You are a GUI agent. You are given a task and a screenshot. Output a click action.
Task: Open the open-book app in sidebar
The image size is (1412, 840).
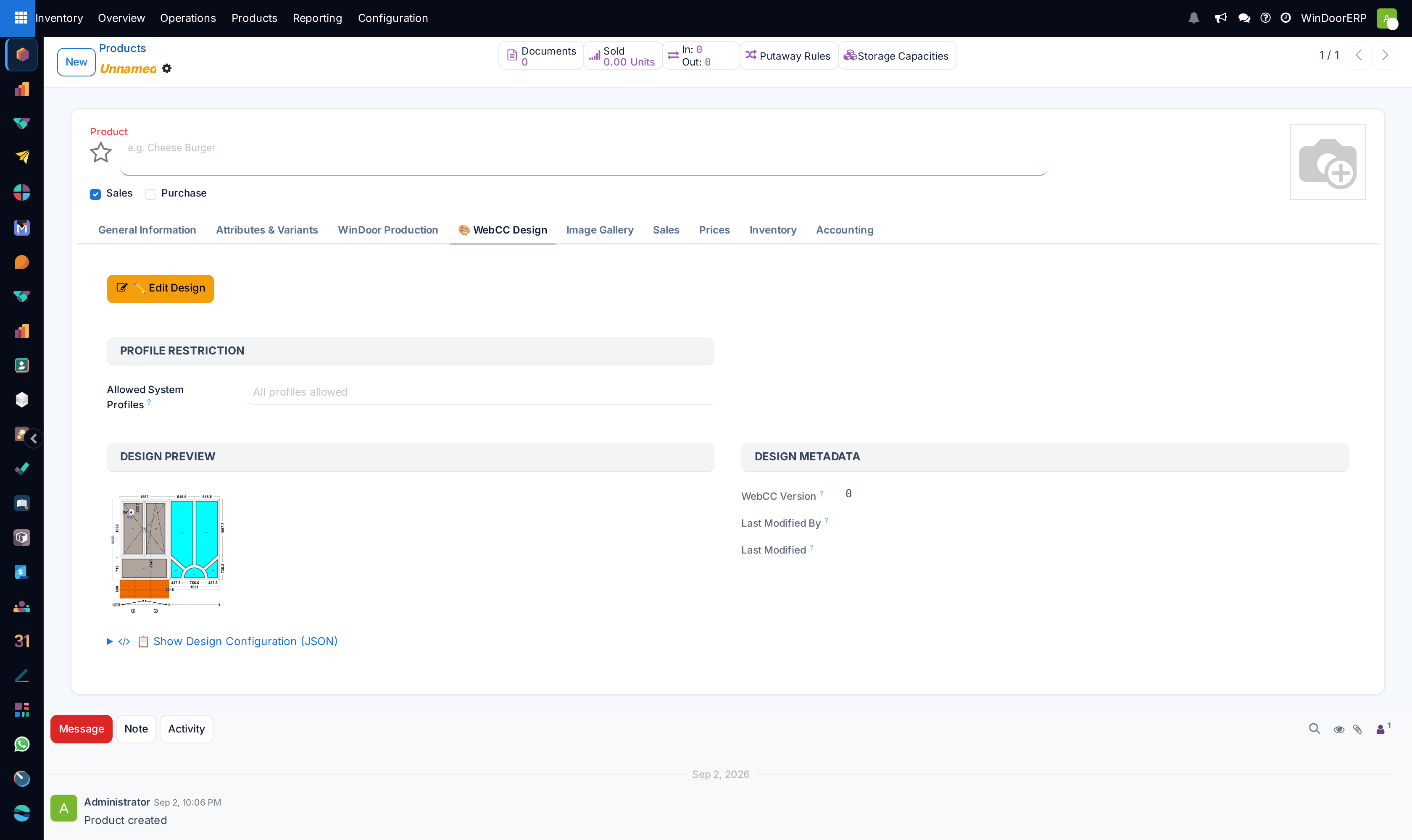[x=21, y=503]
